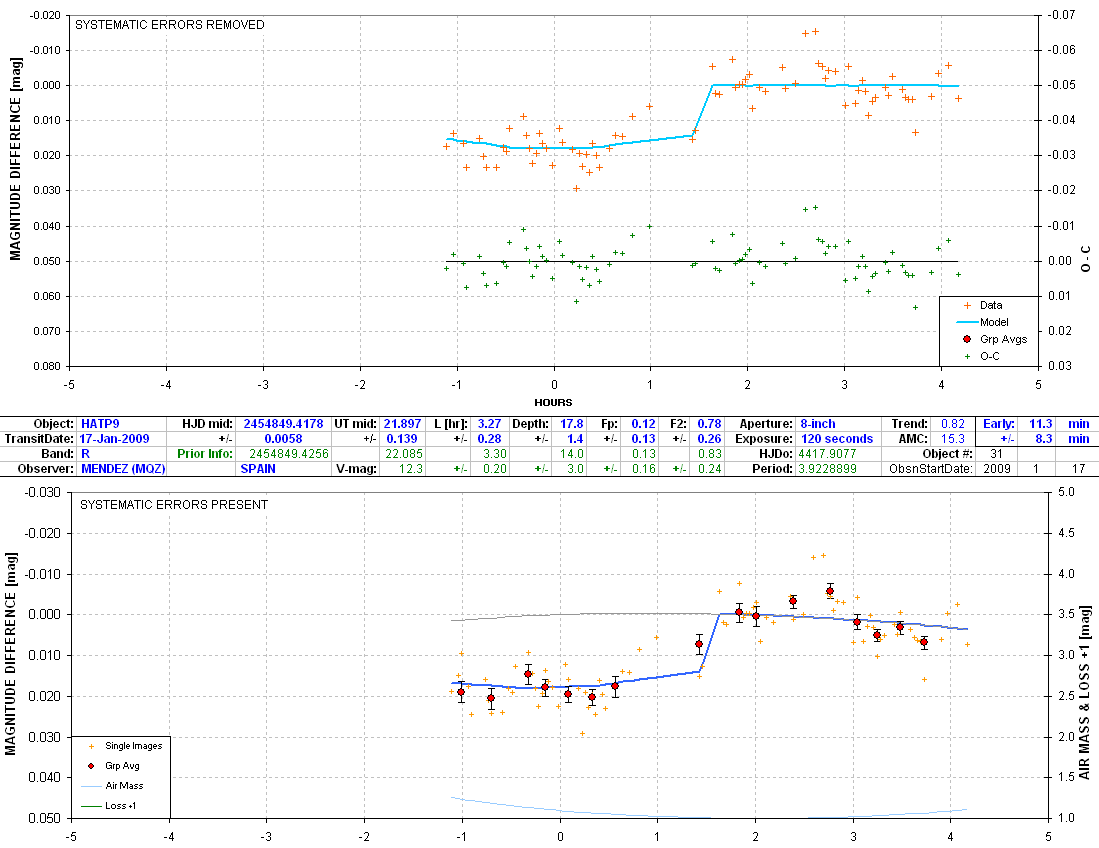This screenshot has width=1099, height=848.
Task: Select the Trend value 0.82
Action: point(953,423)
